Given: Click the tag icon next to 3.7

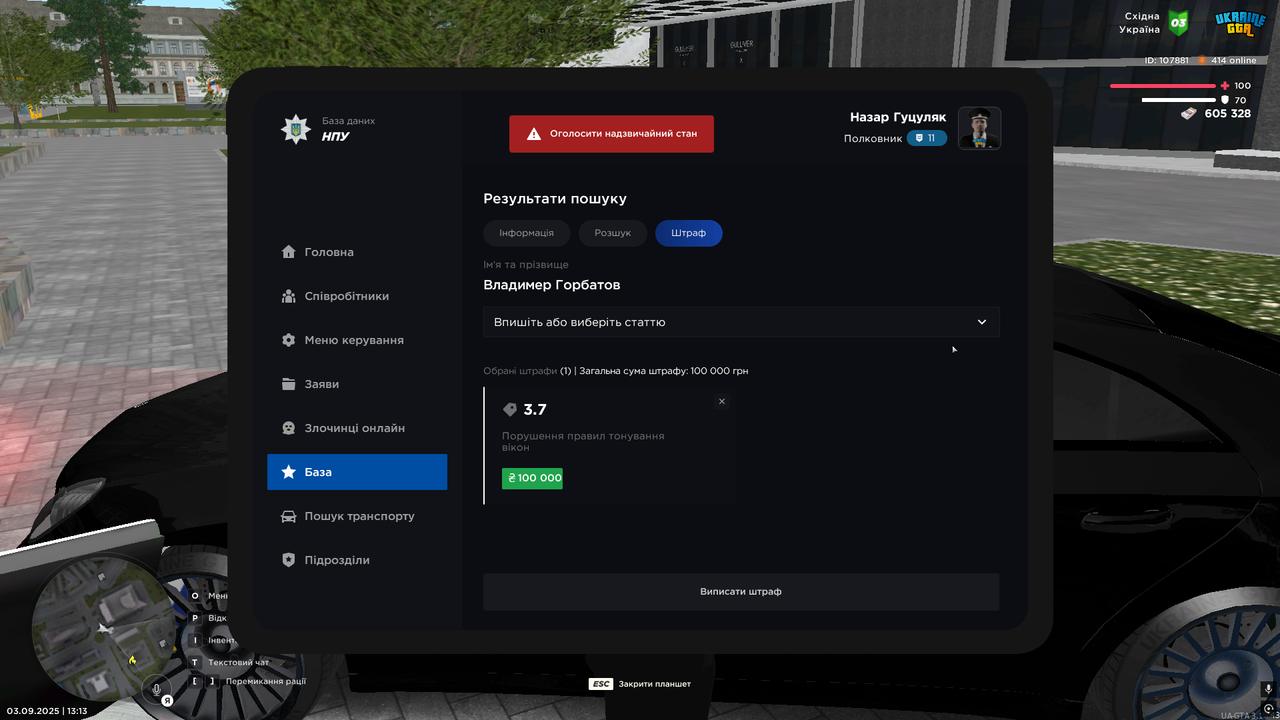Looking at the screenshot, I should coord(510,410).
